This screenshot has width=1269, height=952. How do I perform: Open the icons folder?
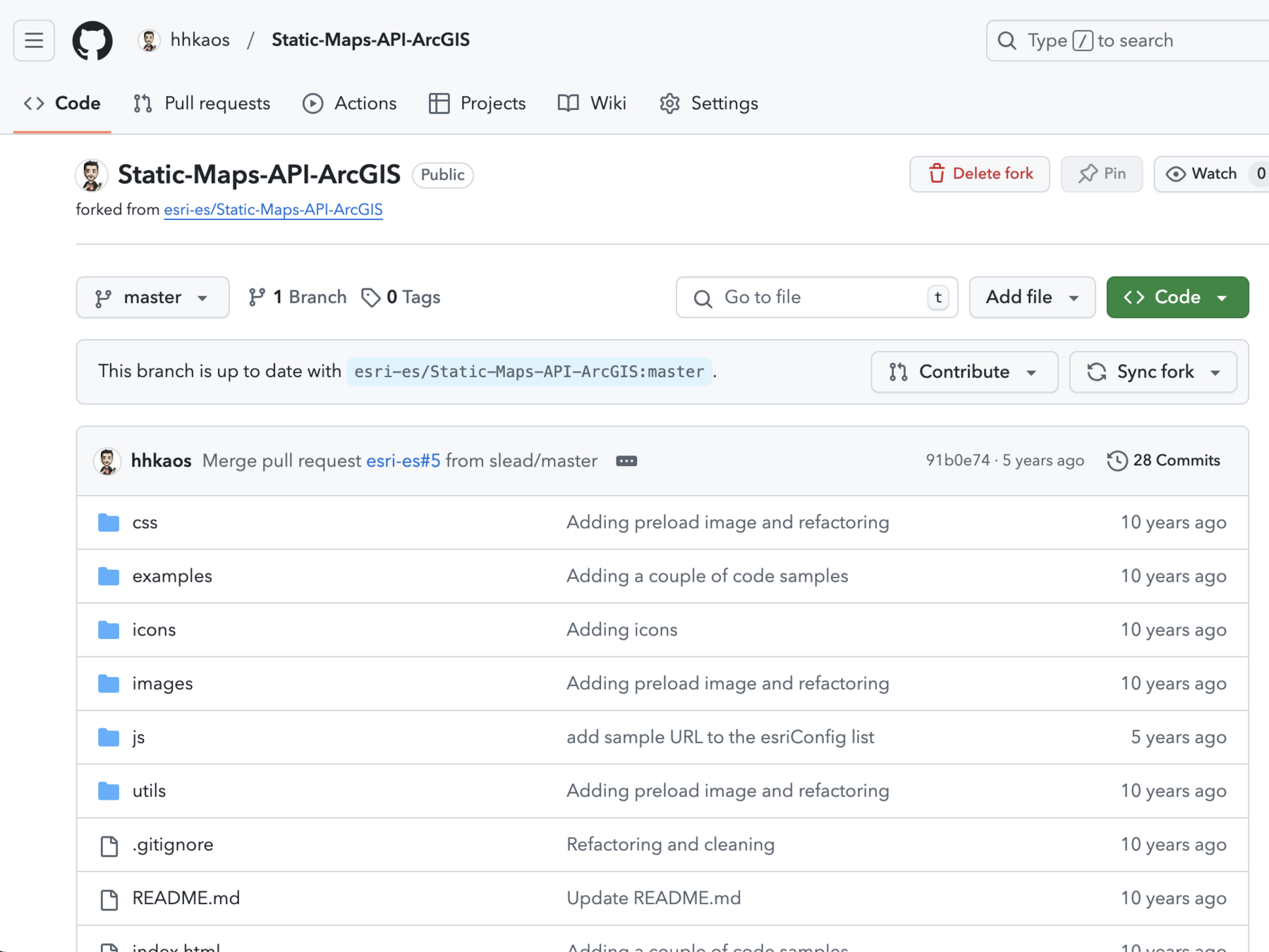pyautogui.click(x=154, y=630)
